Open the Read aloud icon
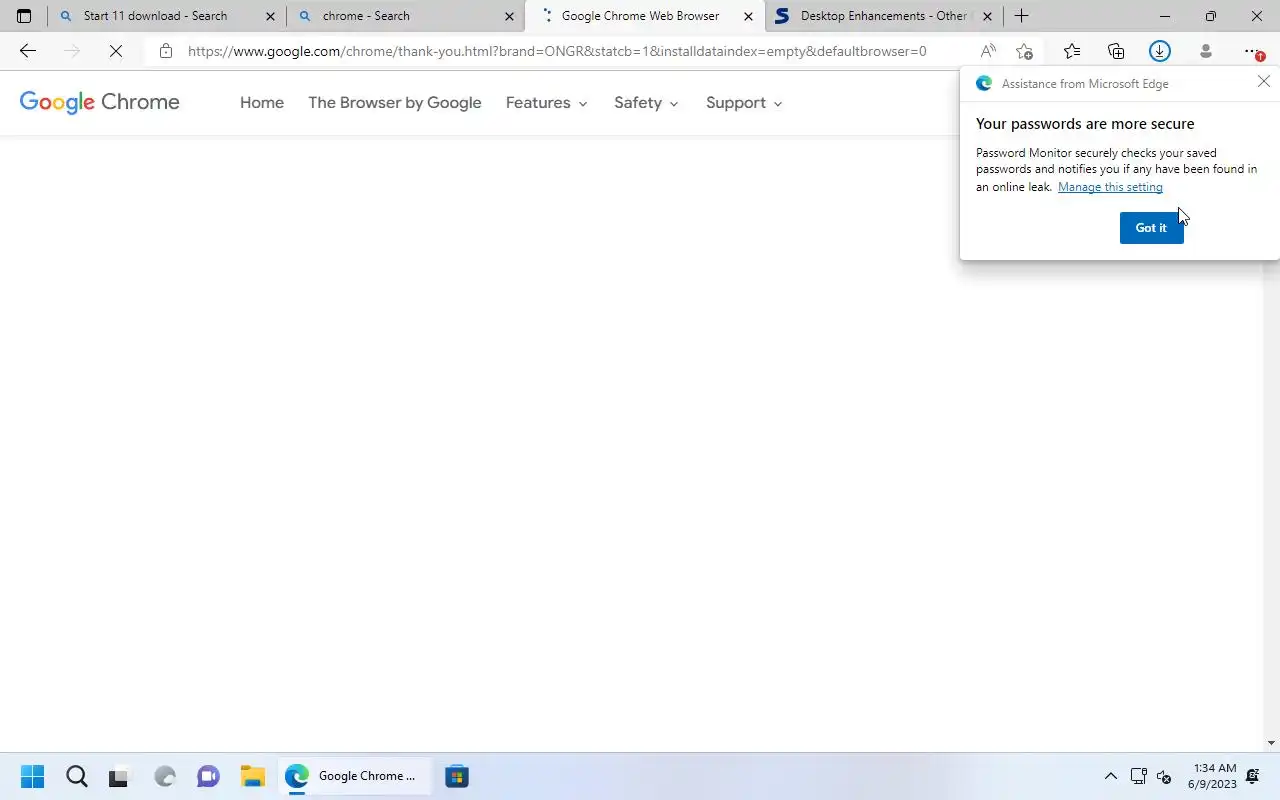This screenshot has width=1280, height=800. [988, 51]
